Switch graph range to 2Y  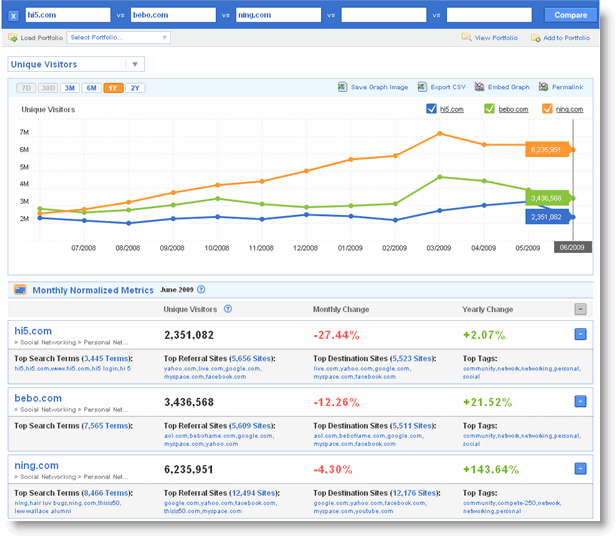click(x=135, y=88)
